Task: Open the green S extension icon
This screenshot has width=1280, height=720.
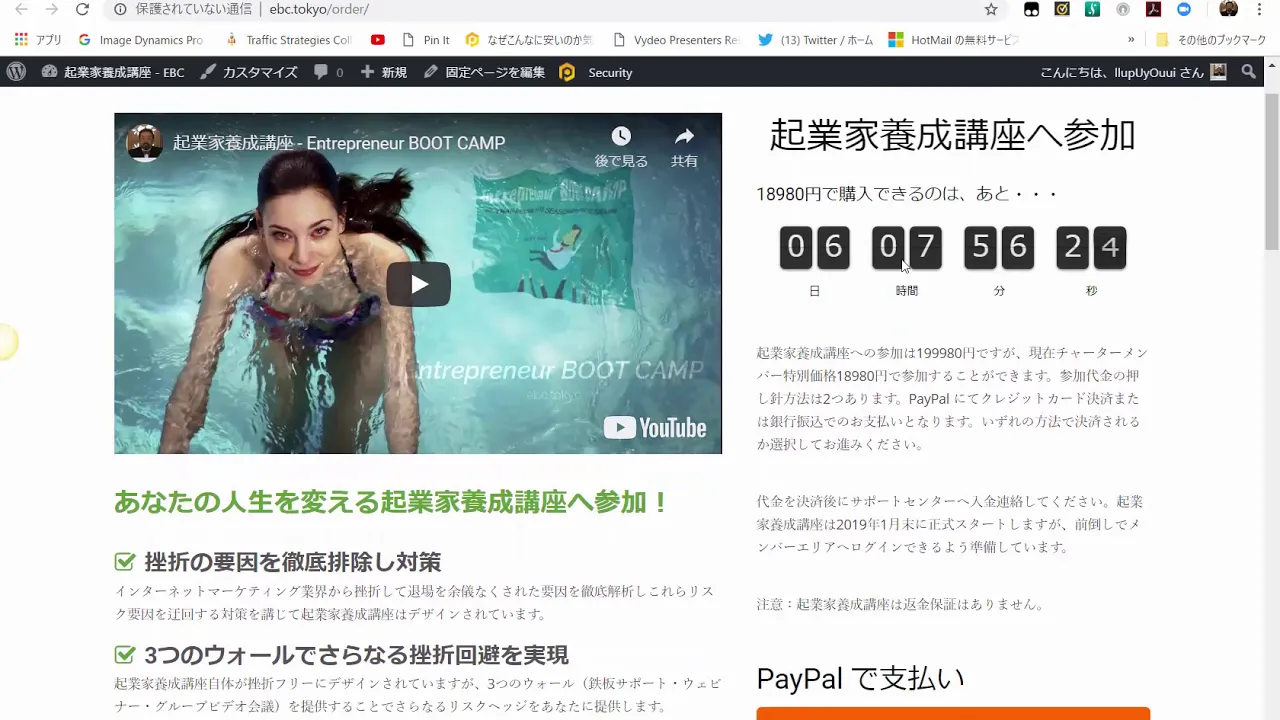Action: (1093, 10)
